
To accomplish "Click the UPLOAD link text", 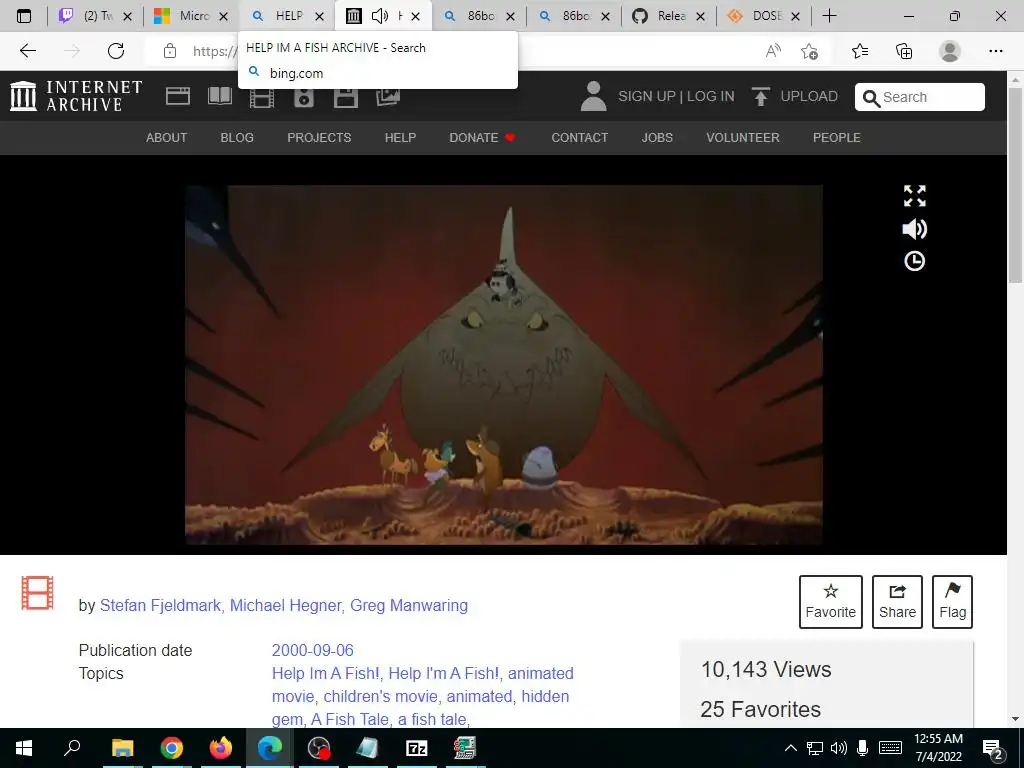I will [808, 97].
